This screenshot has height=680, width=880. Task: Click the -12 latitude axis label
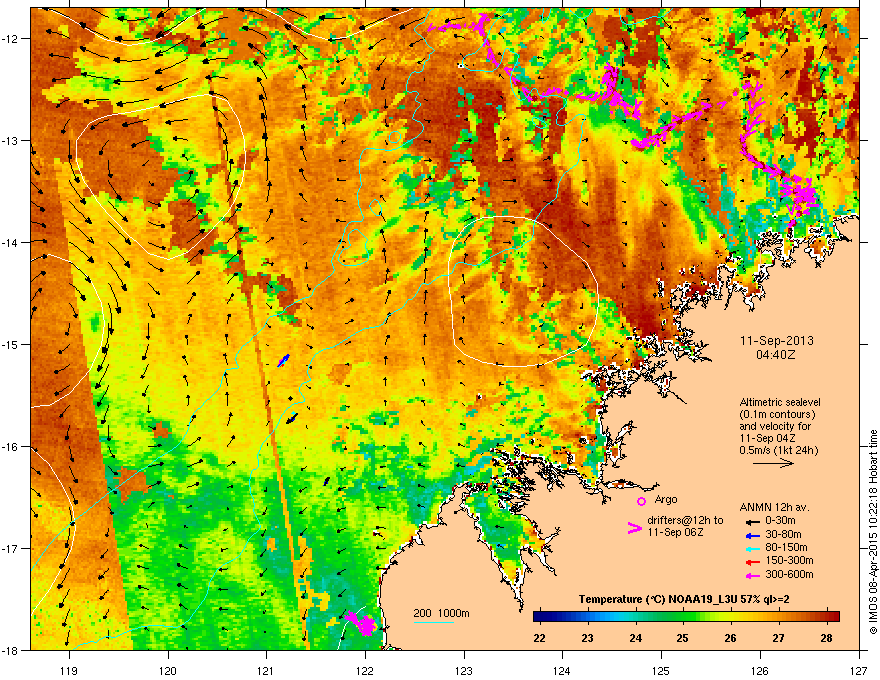coord(10,38)
